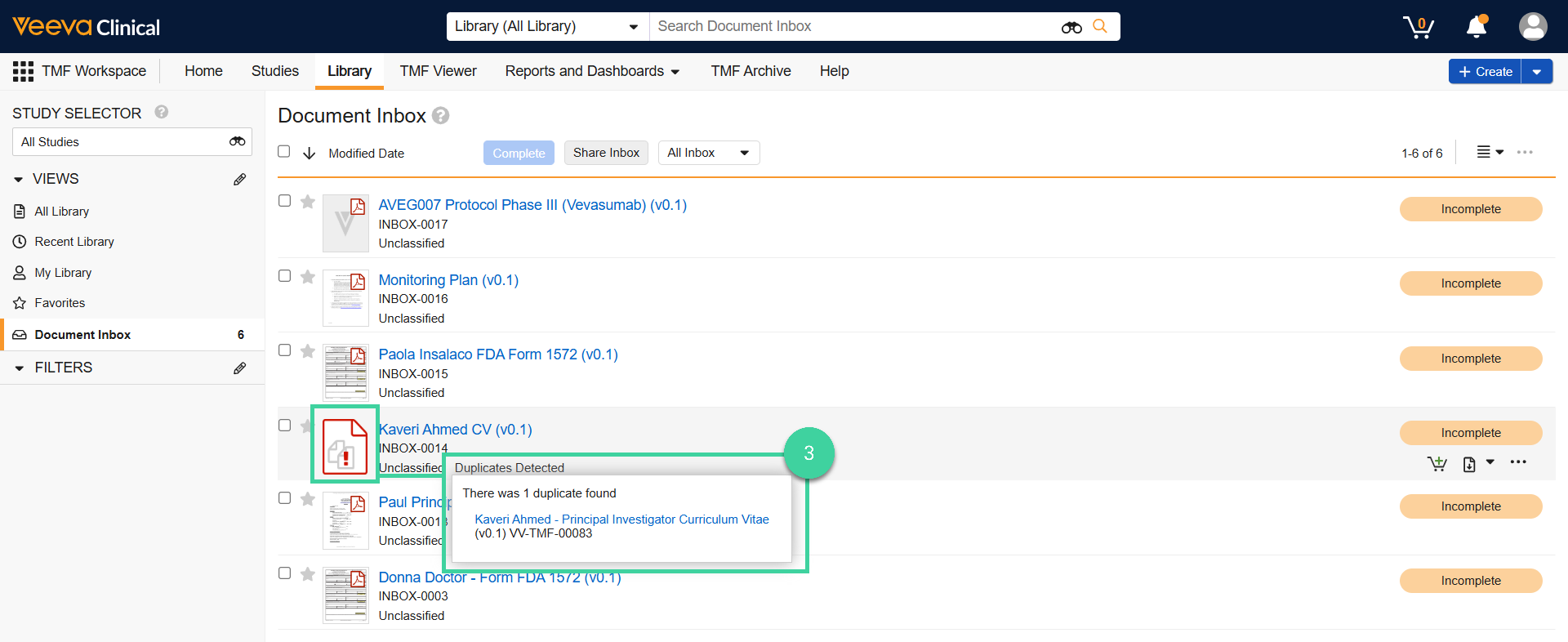The image size is (1568, 642).
Task: Open the layout list view icon menu
Action: pos(1490,152)
